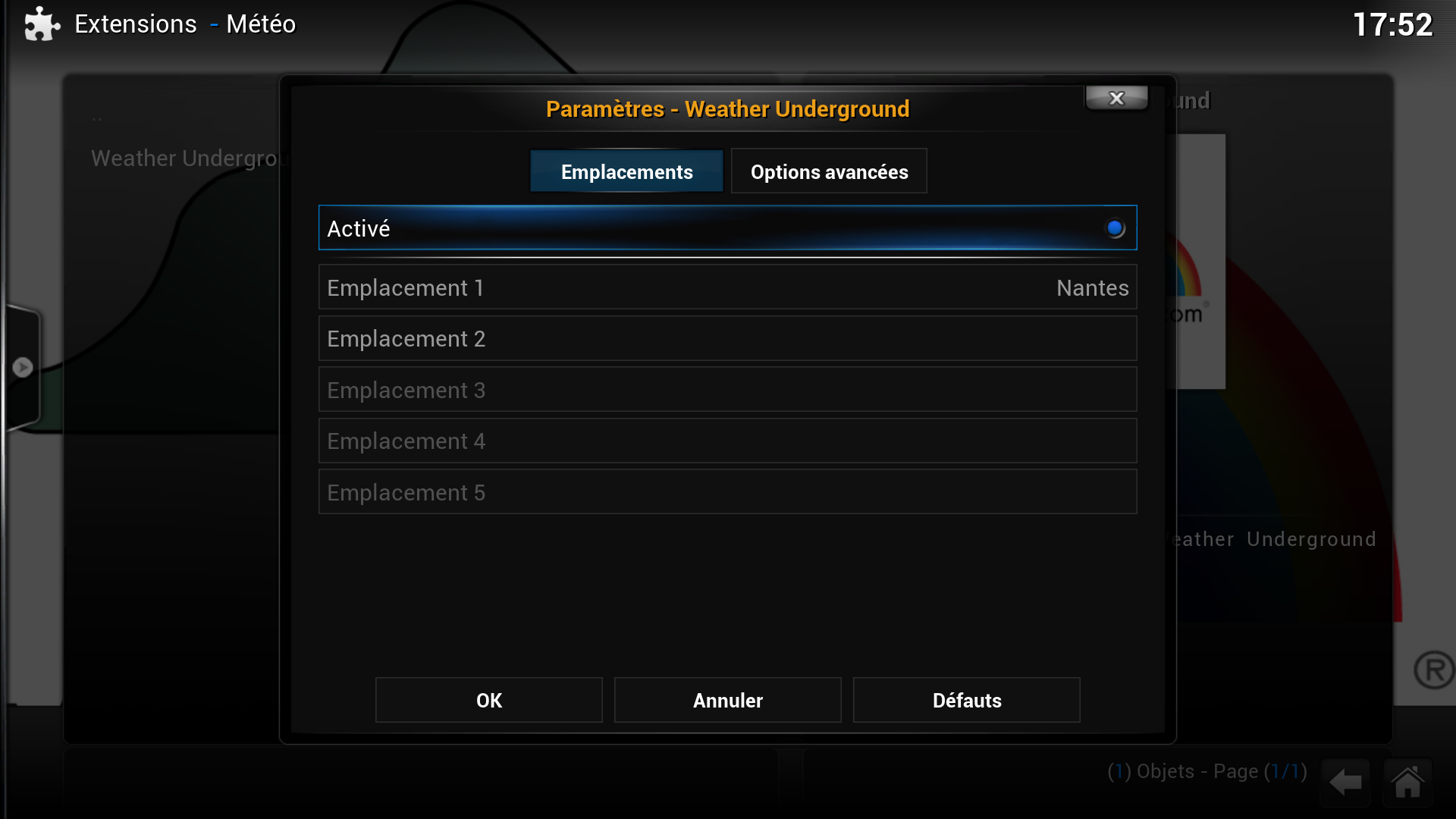Close the Weather Underground settings dialog

[x=1116, y=98]
